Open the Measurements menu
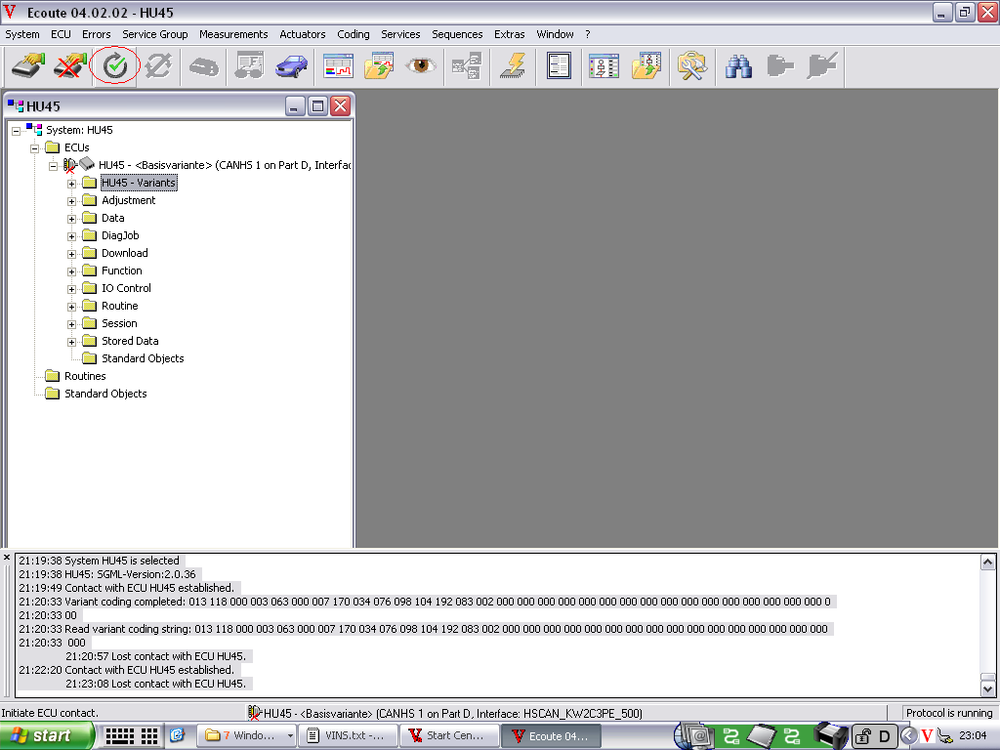Viewport: 1000px width, 750px height. [233, 34]
